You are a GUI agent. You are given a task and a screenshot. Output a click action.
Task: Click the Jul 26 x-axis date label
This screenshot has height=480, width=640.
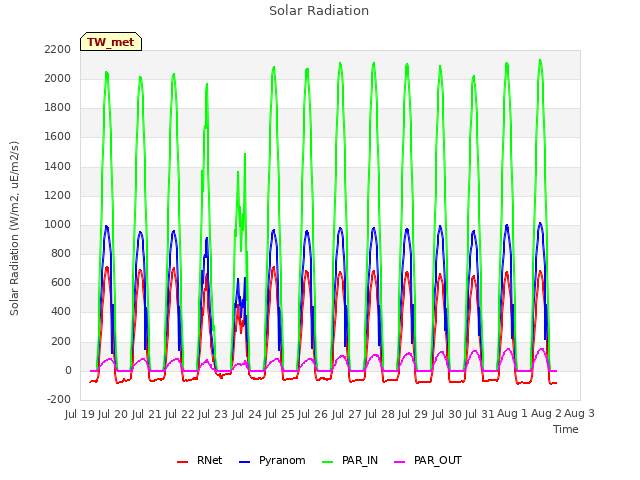(313, 414)
